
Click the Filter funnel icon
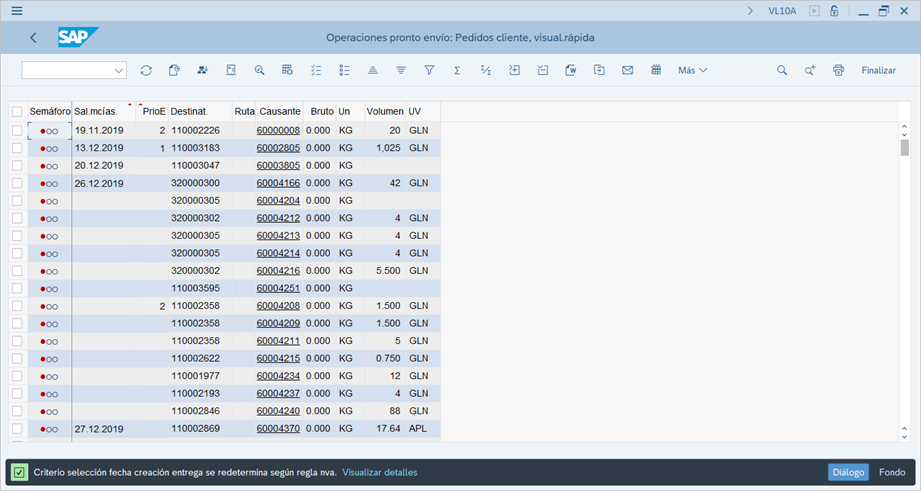(x=429, y=71)
